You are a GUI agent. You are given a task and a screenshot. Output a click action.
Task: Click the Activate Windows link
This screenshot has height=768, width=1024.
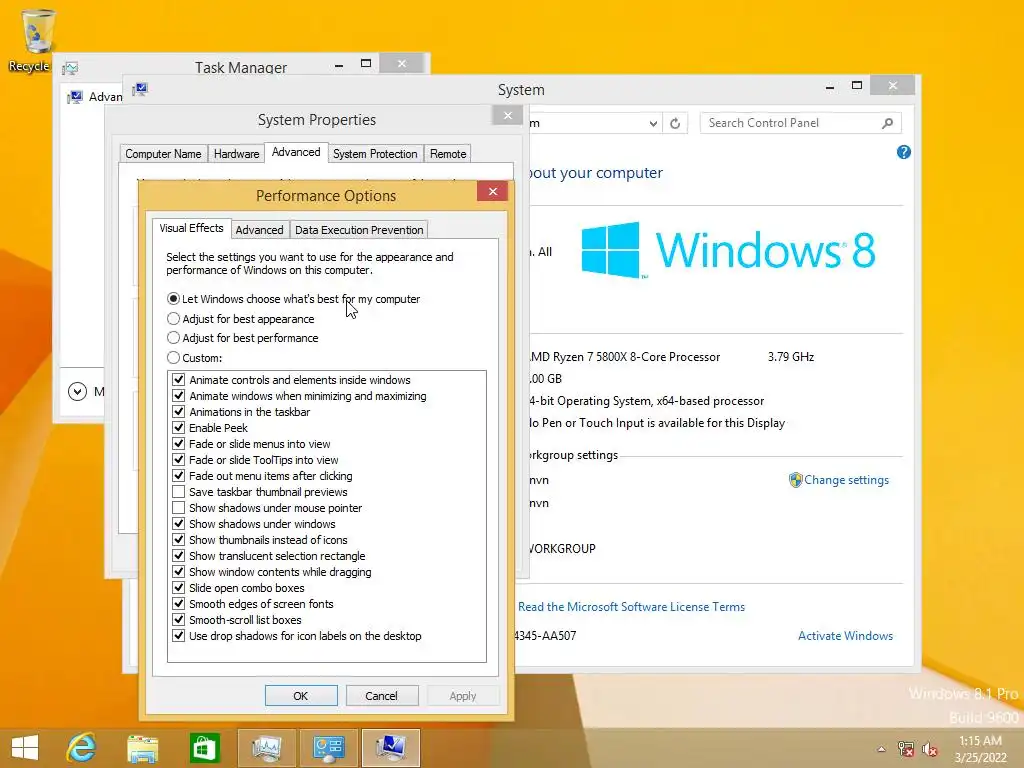pyautogui.click(x=845, y=635)
